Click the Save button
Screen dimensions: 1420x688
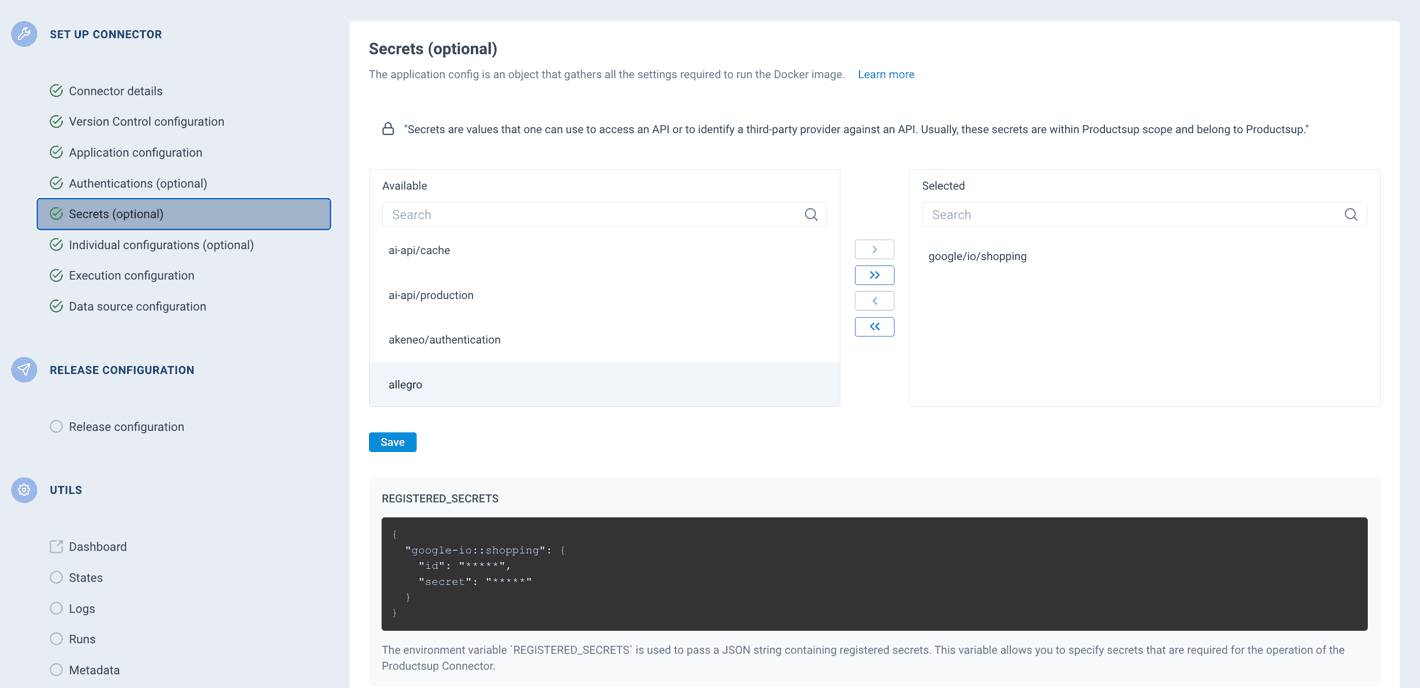[x=392, y=441]
